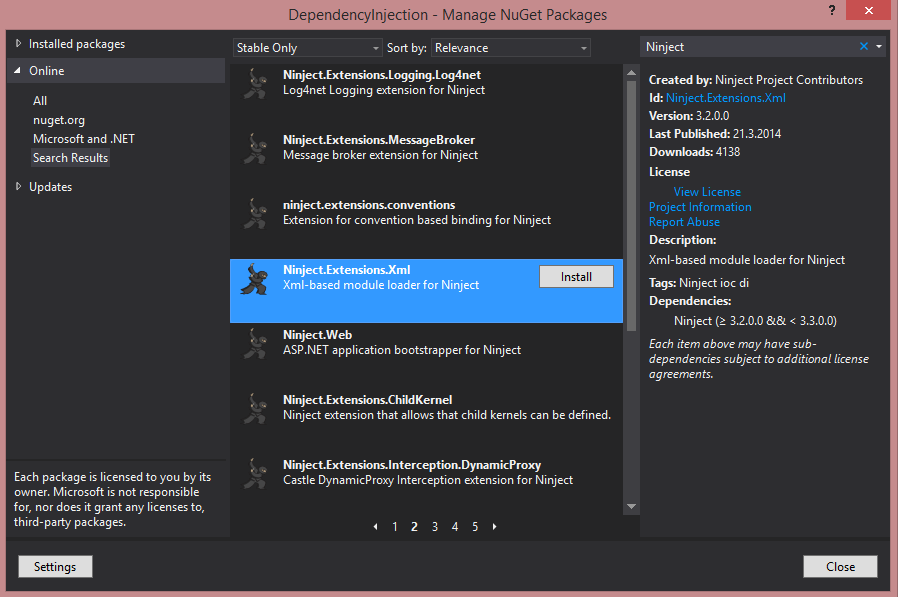
Task: Click the Downloads 4138 value
Action: [x=728, y=152]
